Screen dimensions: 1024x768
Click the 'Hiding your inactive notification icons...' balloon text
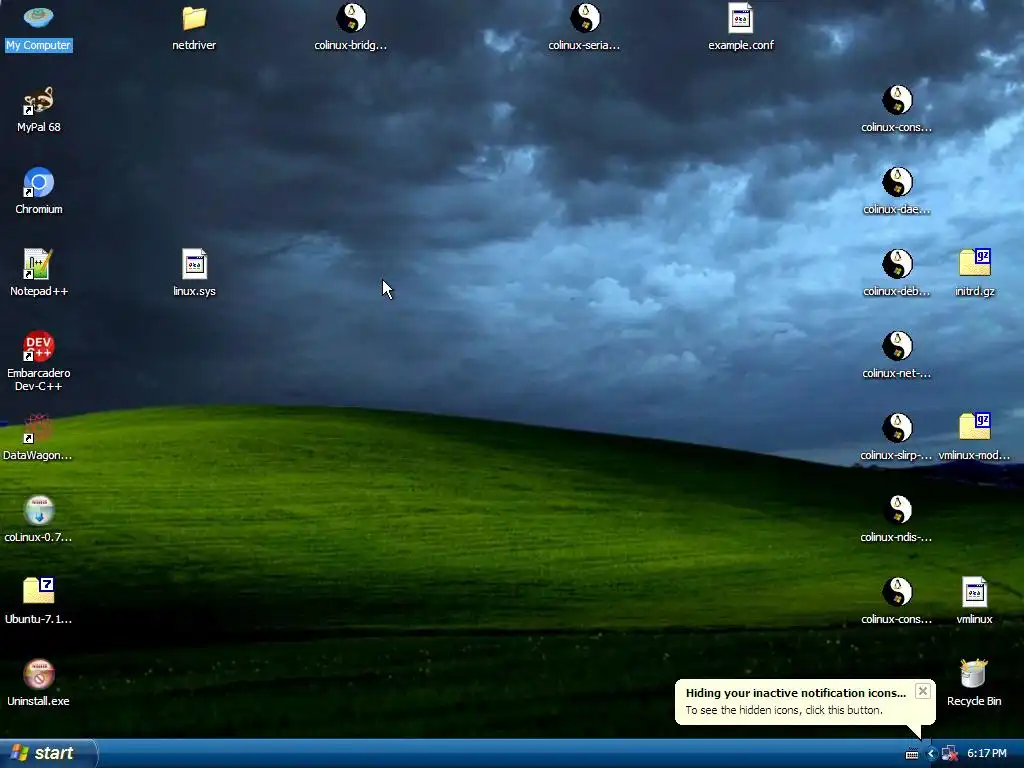(795, 694)
